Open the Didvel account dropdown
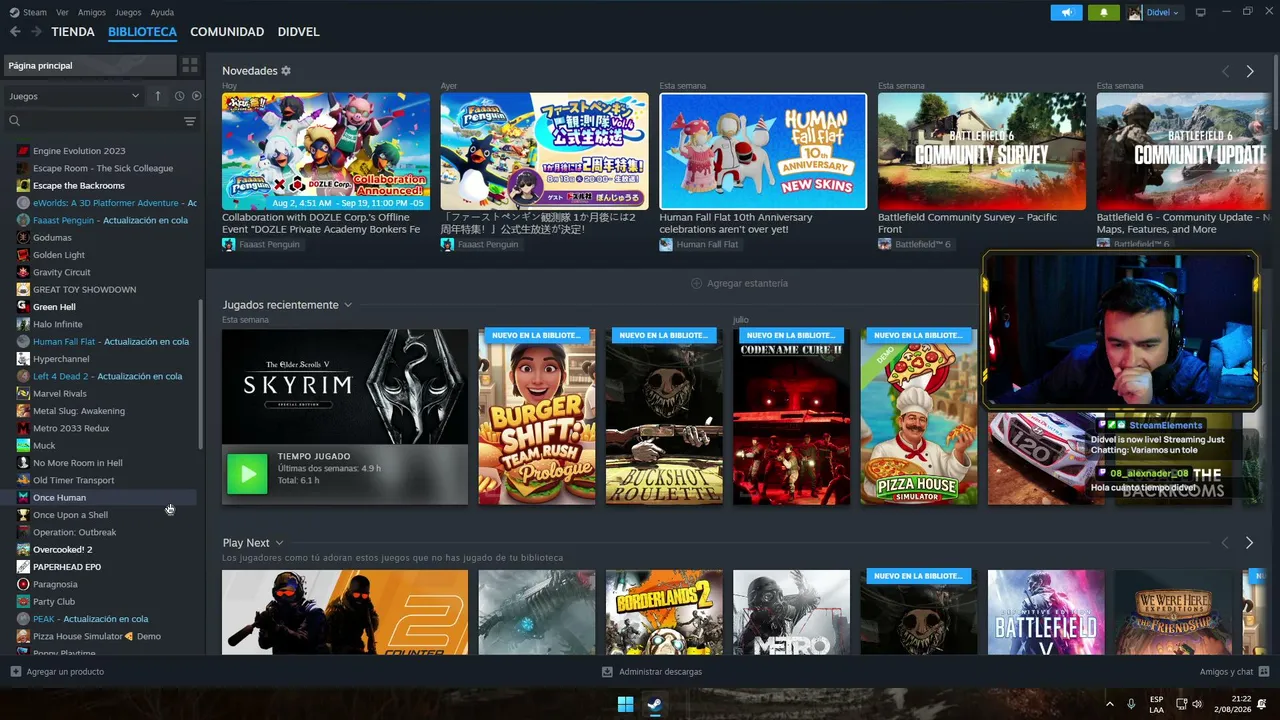Image resolution: width=1280 pixels, height=720 pixels. tap(1154, 12)
